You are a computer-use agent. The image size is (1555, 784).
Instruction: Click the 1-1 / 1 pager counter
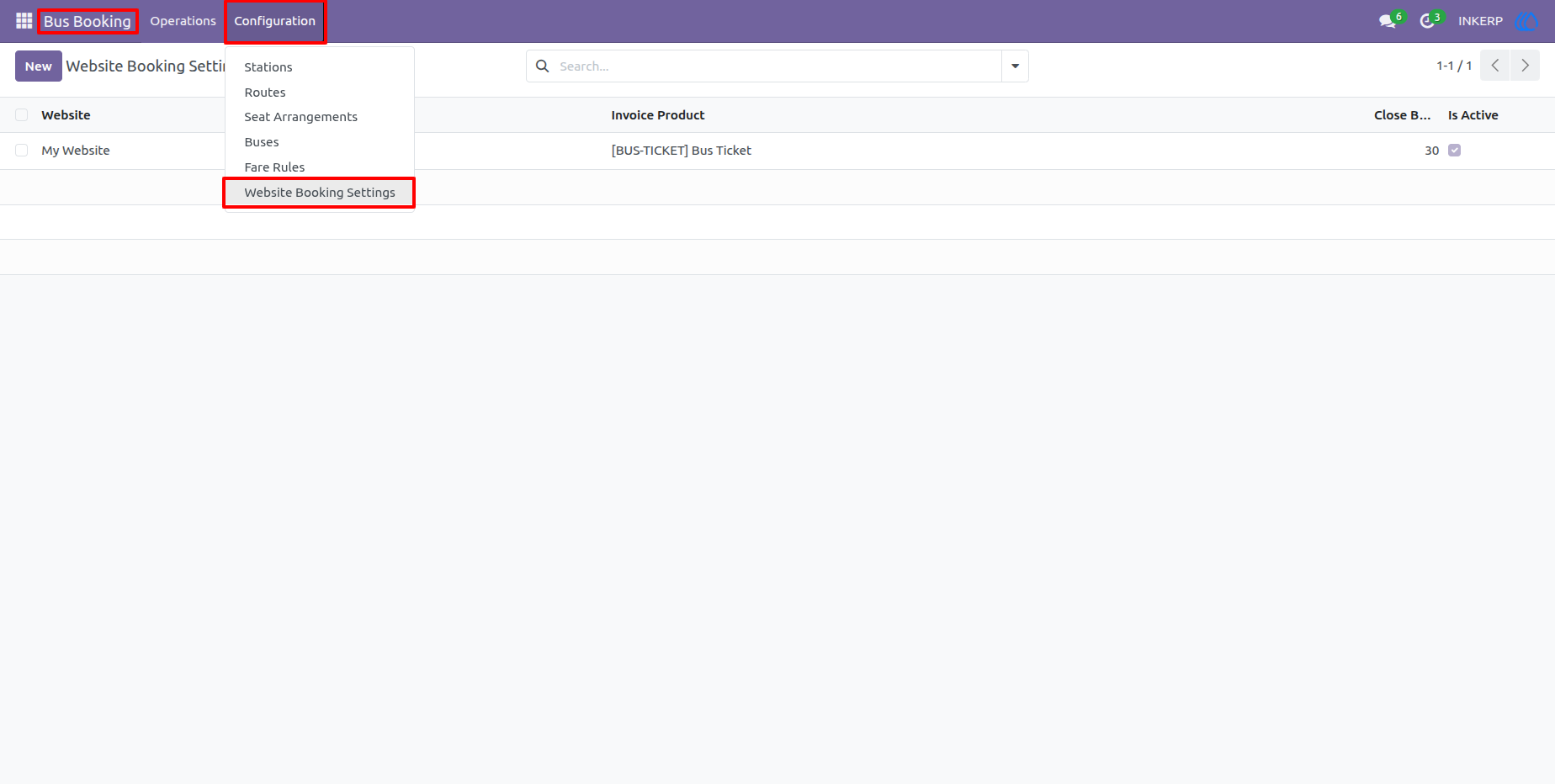pyautogui.click(x=1454, y=66)
